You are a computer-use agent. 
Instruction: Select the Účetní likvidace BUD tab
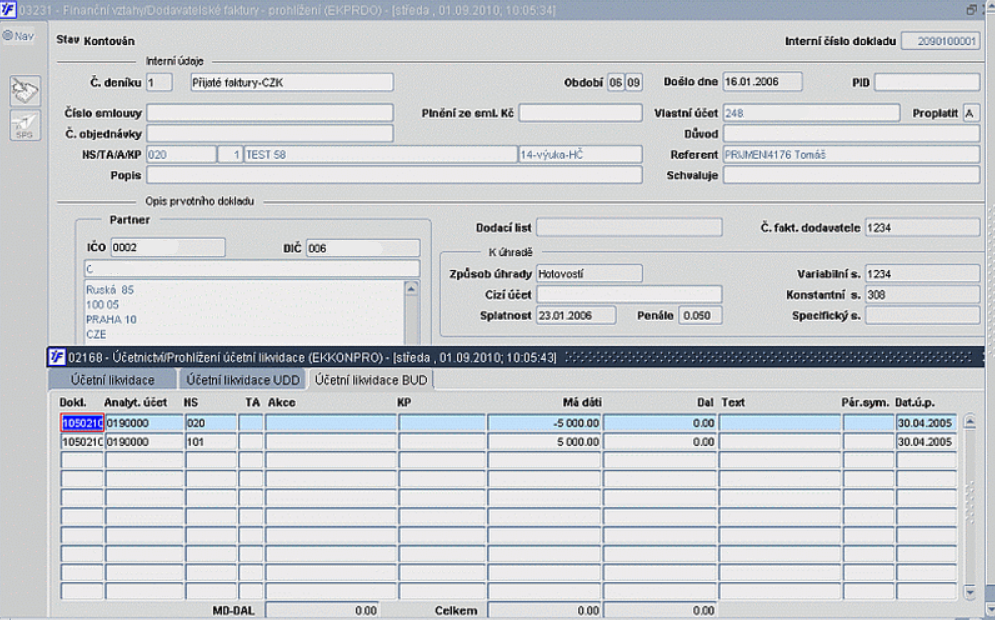(x=371, y=380)
